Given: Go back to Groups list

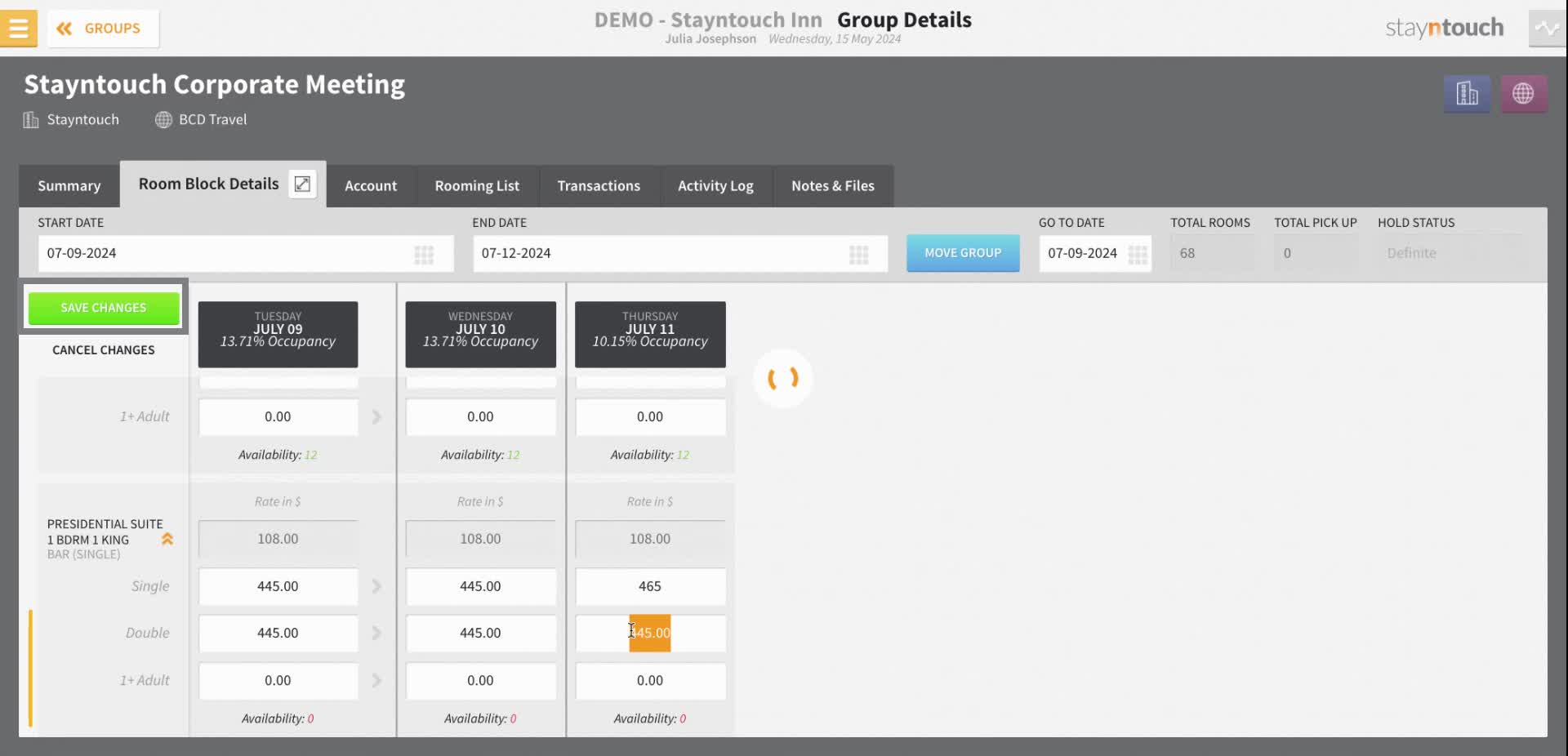Looking at the screenshot, I should click(103, 29).
